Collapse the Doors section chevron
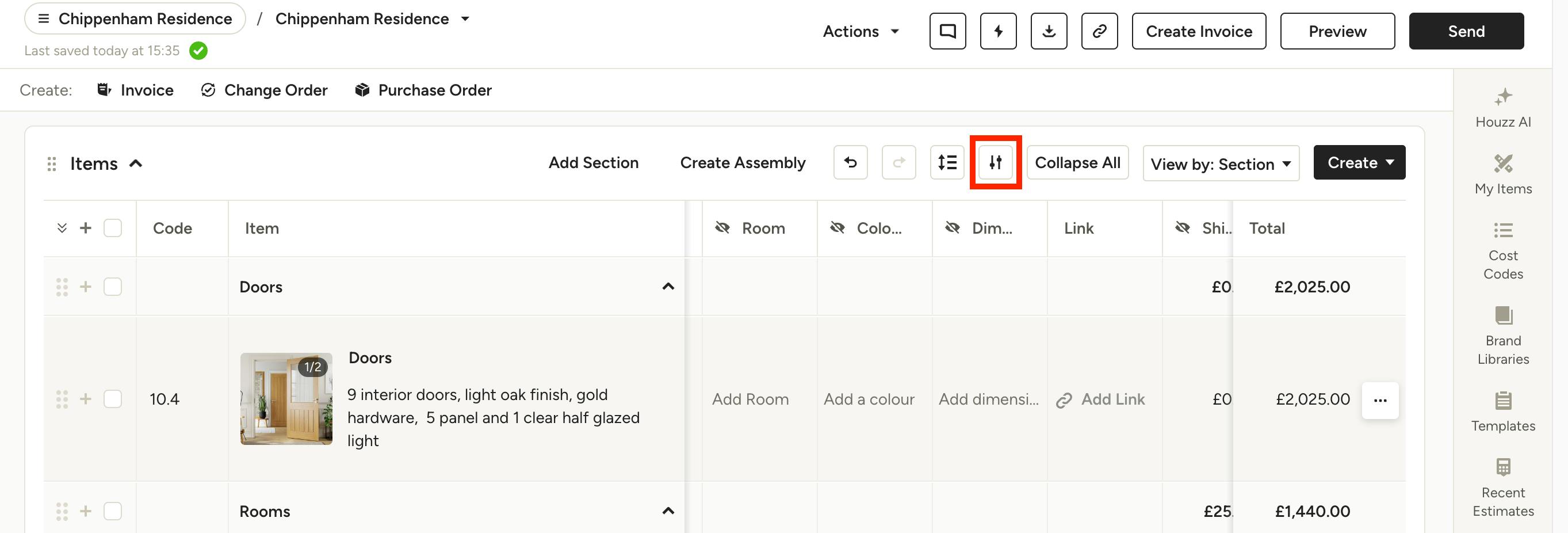The width and height of the screenshot is (1568, 533). (668, 286)
